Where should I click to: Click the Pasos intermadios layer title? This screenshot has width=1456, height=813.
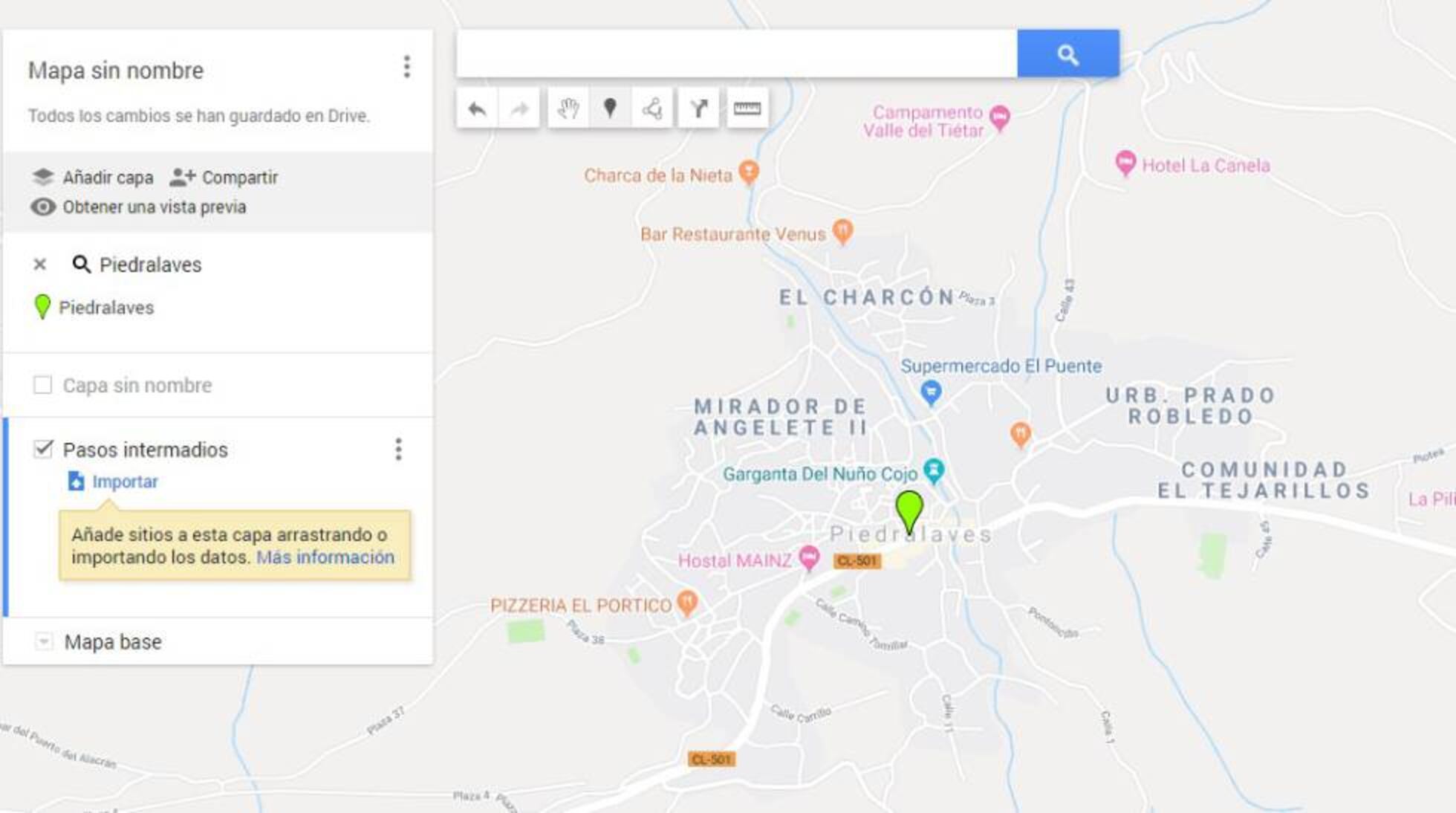pos(146,450)
